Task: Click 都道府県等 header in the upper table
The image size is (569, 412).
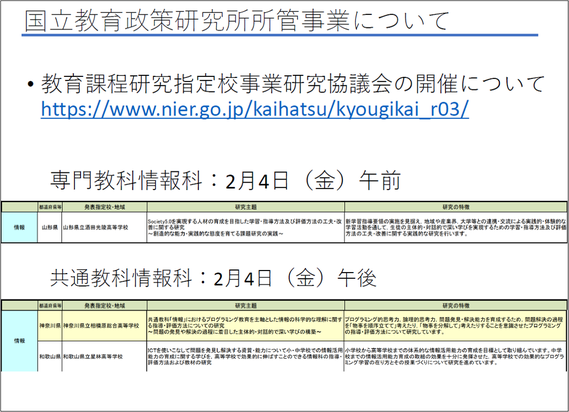Action: pos(50,207)
